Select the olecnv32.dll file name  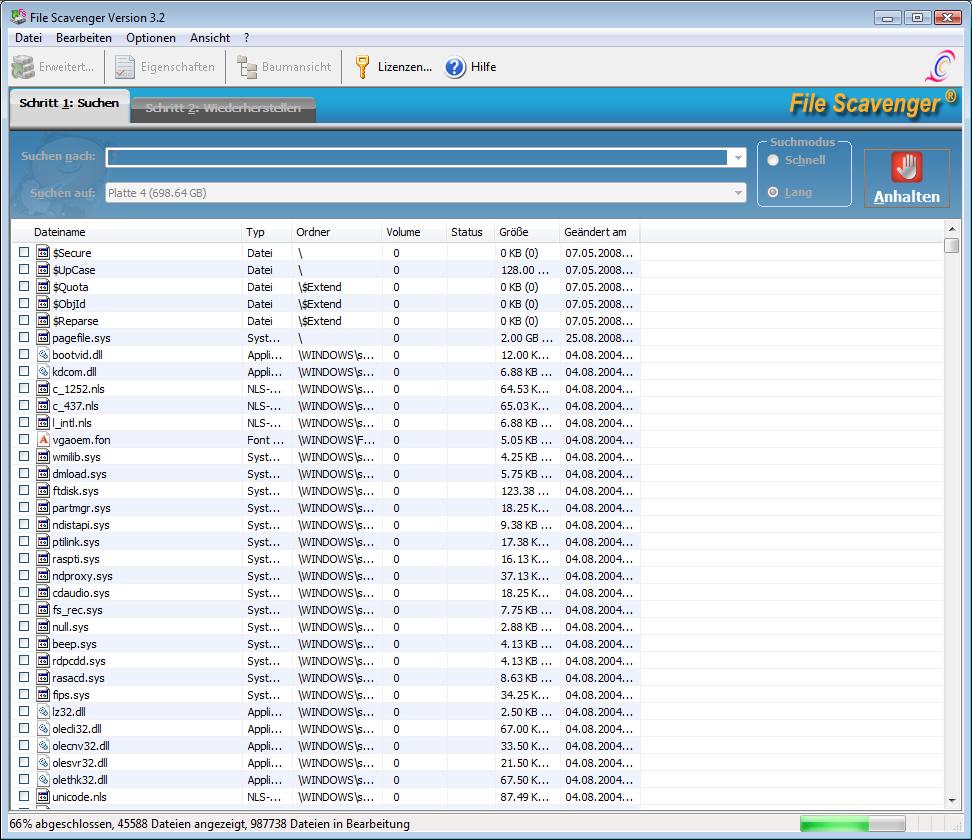(x=81, y=746)
